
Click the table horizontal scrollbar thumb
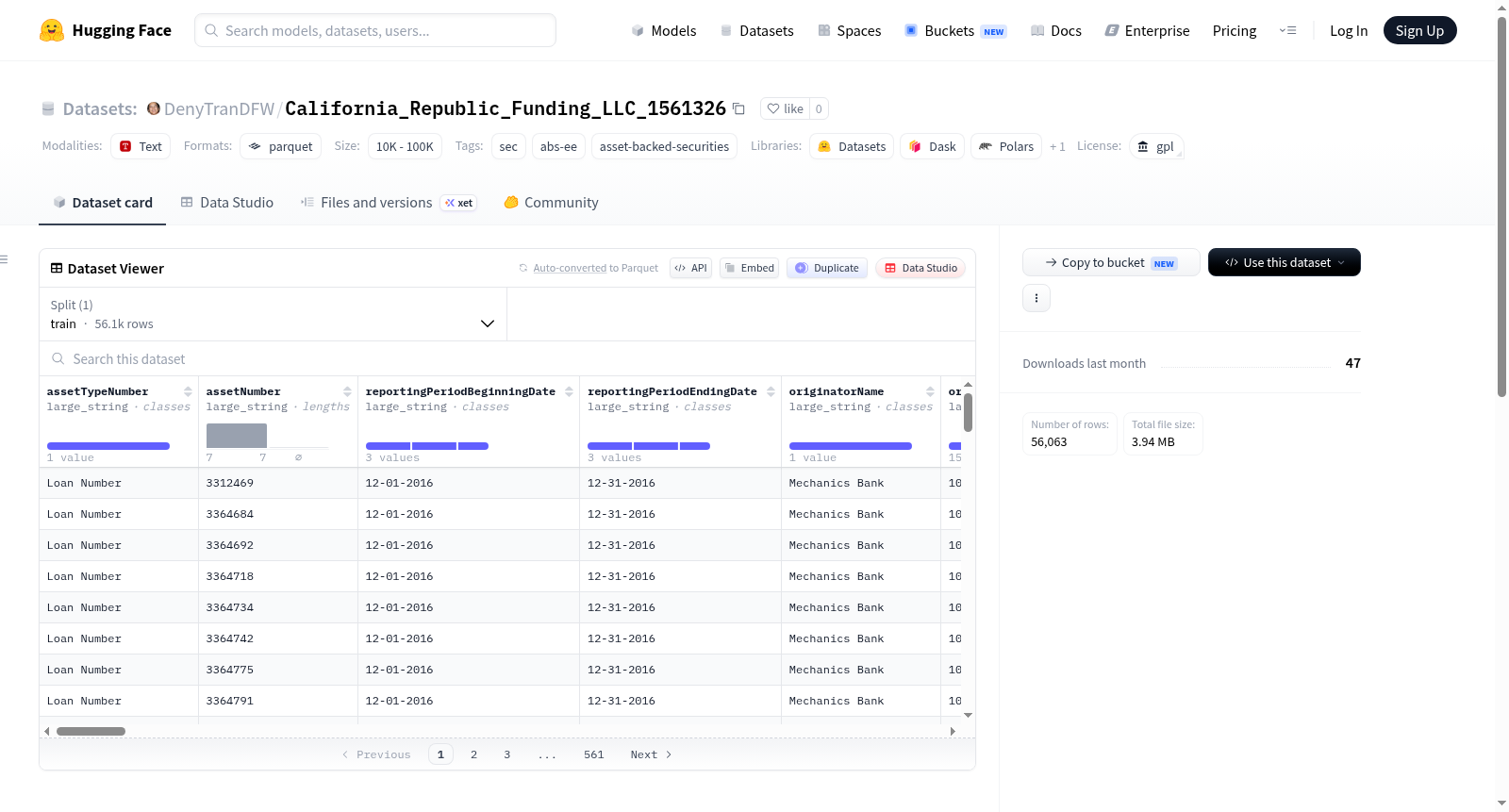91,731
